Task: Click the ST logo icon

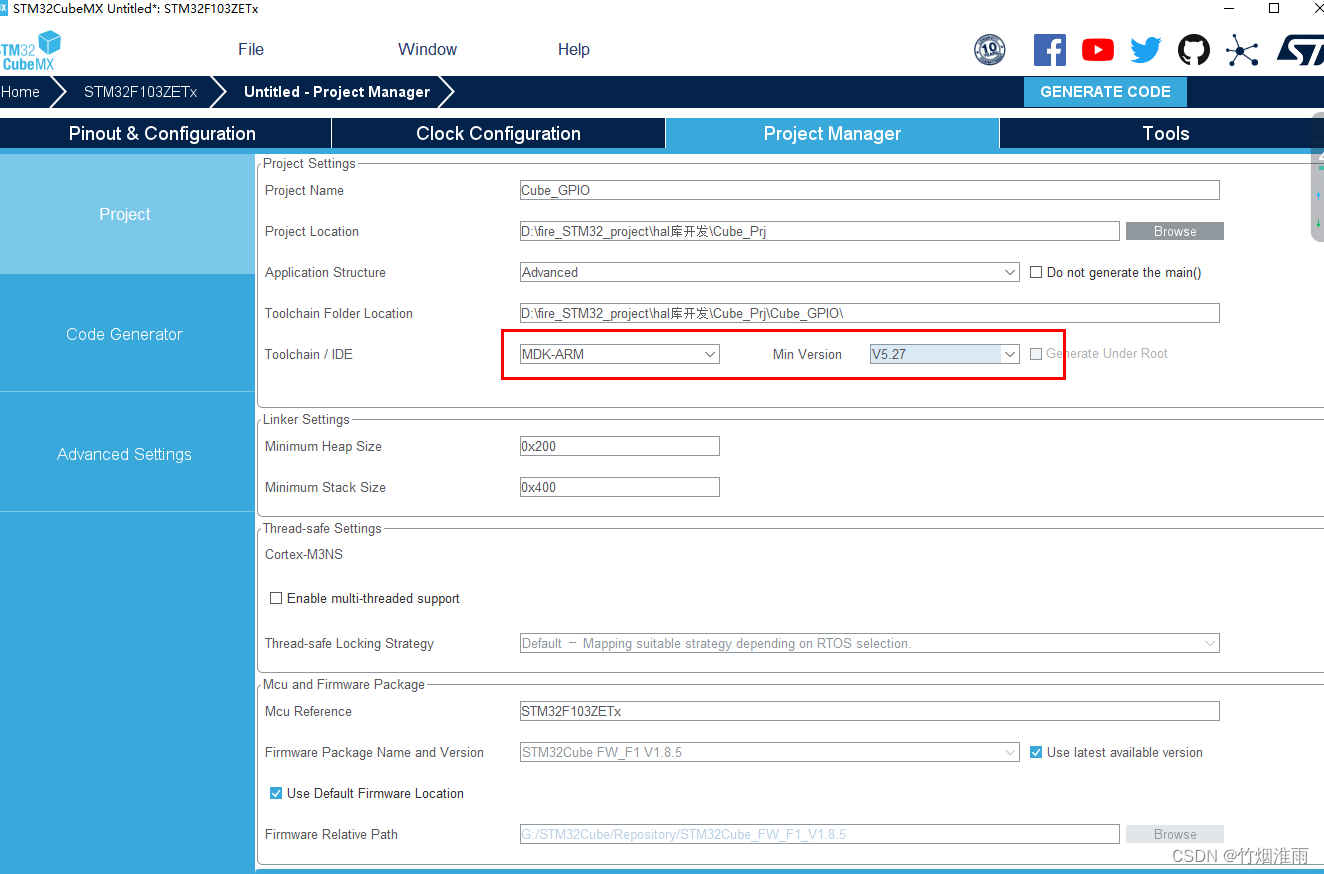Action: pos(1300,50)
